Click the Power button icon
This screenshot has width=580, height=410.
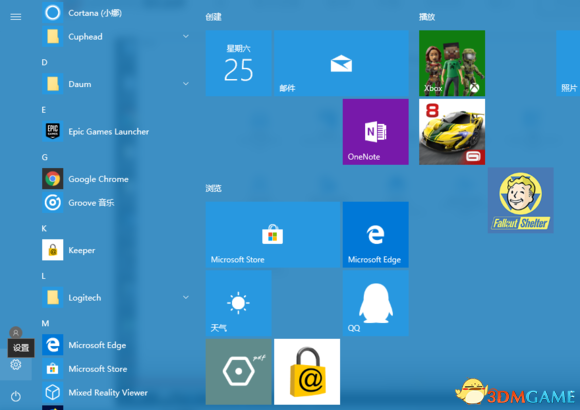16,396
